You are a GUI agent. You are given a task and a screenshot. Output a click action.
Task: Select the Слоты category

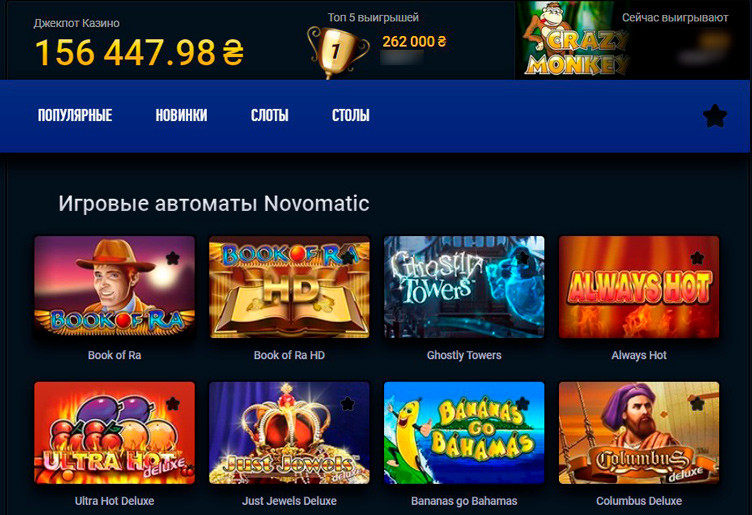tap(270, 116)
